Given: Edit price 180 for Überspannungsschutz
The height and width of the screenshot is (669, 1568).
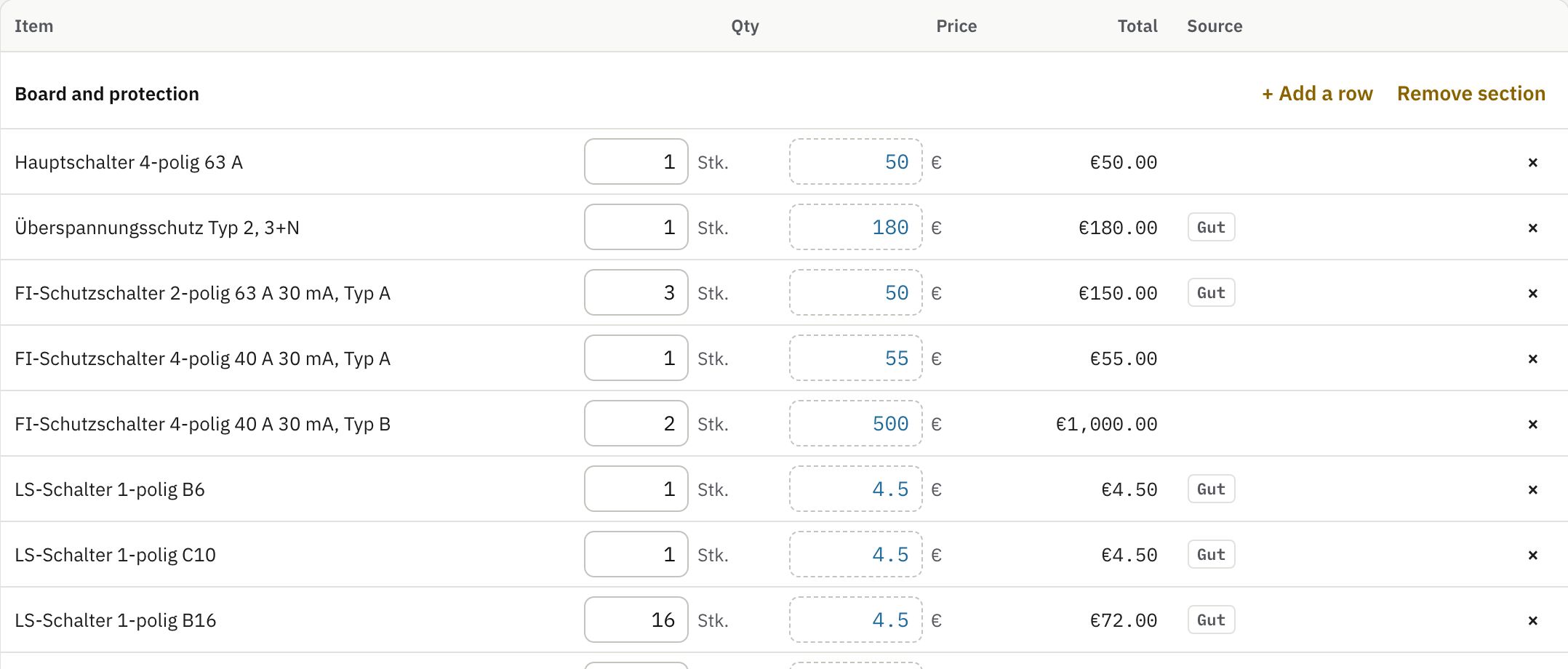Looking at the screenshot, I should tap(856, 227).
